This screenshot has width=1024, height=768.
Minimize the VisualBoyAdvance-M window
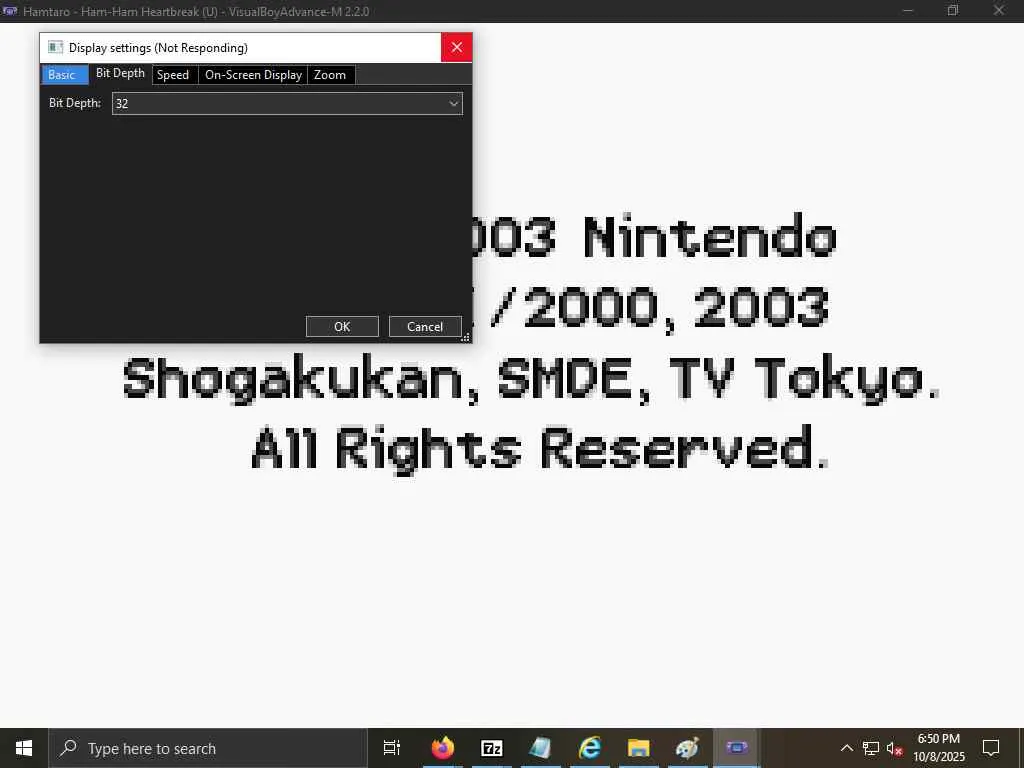click(x=908, y=11)
